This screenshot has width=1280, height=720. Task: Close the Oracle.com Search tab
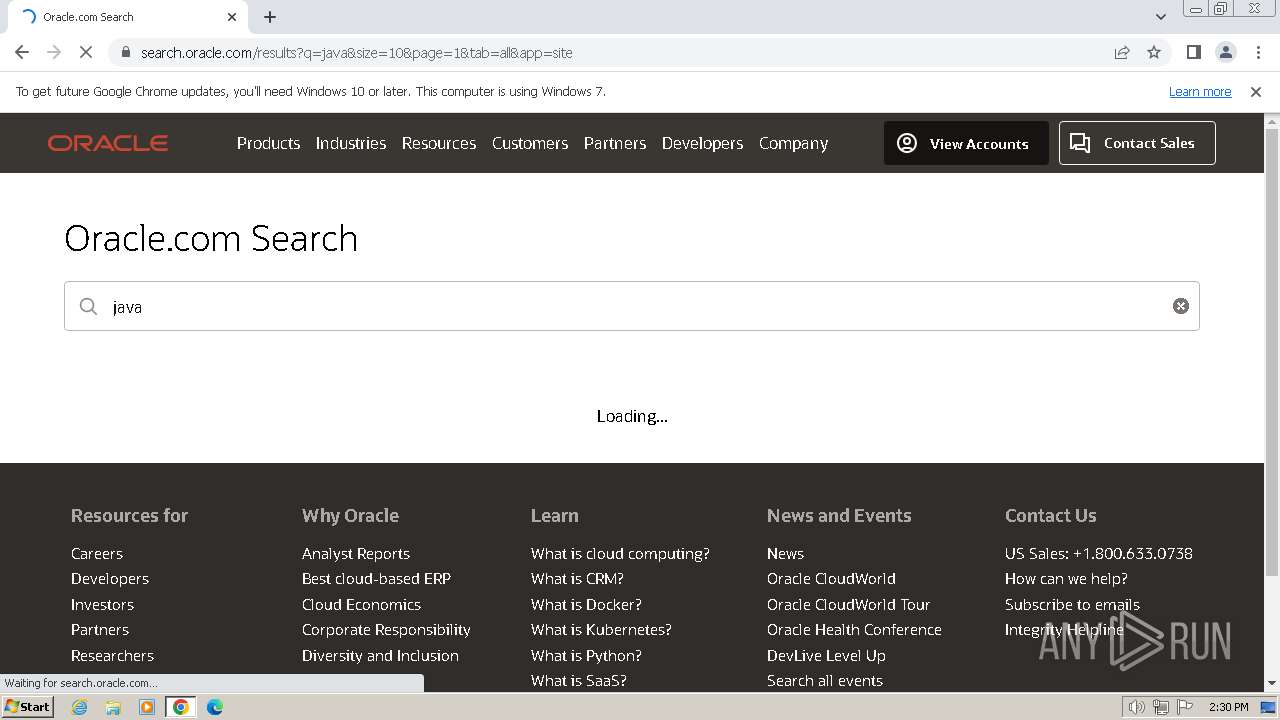tap(232, 17)
